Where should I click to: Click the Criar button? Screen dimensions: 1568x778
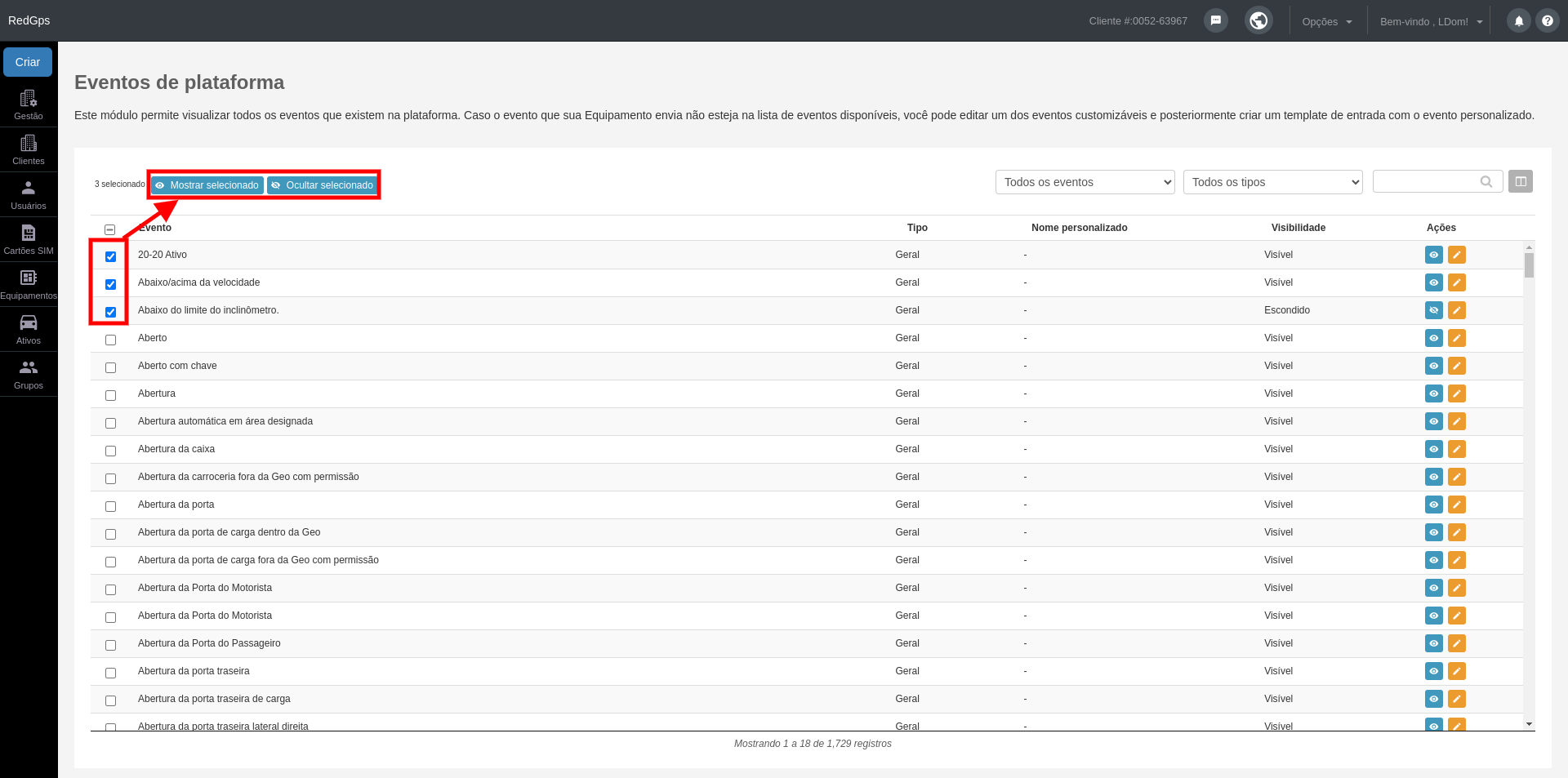tap(28, 62)
